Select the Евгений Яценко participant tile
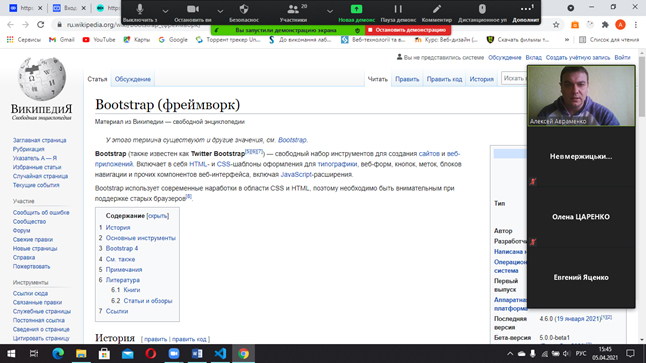The height and width of the screenshot is (363, 646). pos(581,278)
